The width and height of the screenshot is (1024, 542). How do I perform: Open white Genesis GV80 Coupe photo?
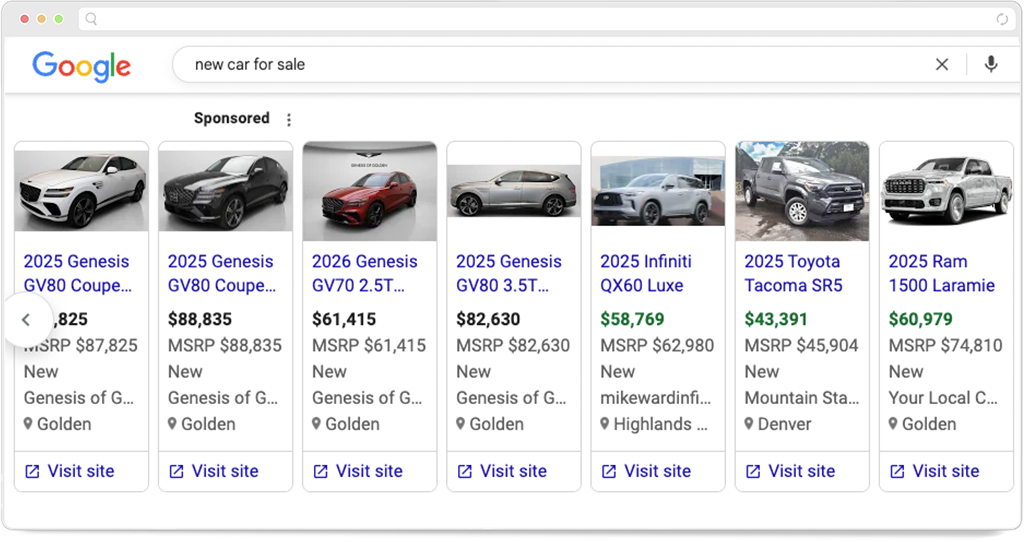tap(82, 191)
